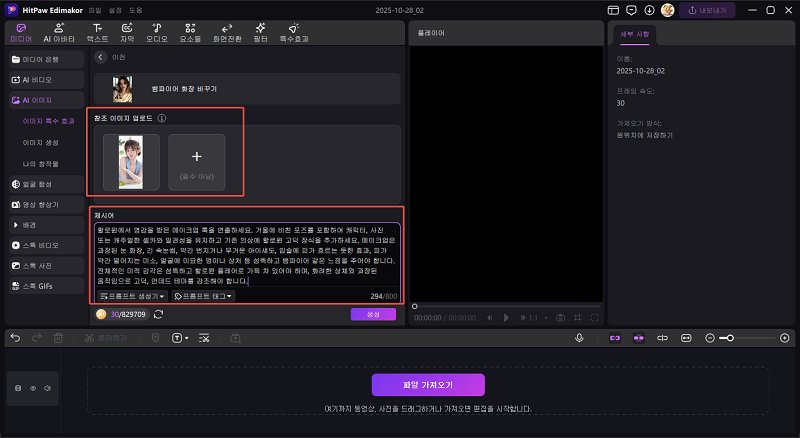Image resolution: width=800 pixels, height=438 pixels.
Task: Open the 파일 menu
Action: [95, 10]
